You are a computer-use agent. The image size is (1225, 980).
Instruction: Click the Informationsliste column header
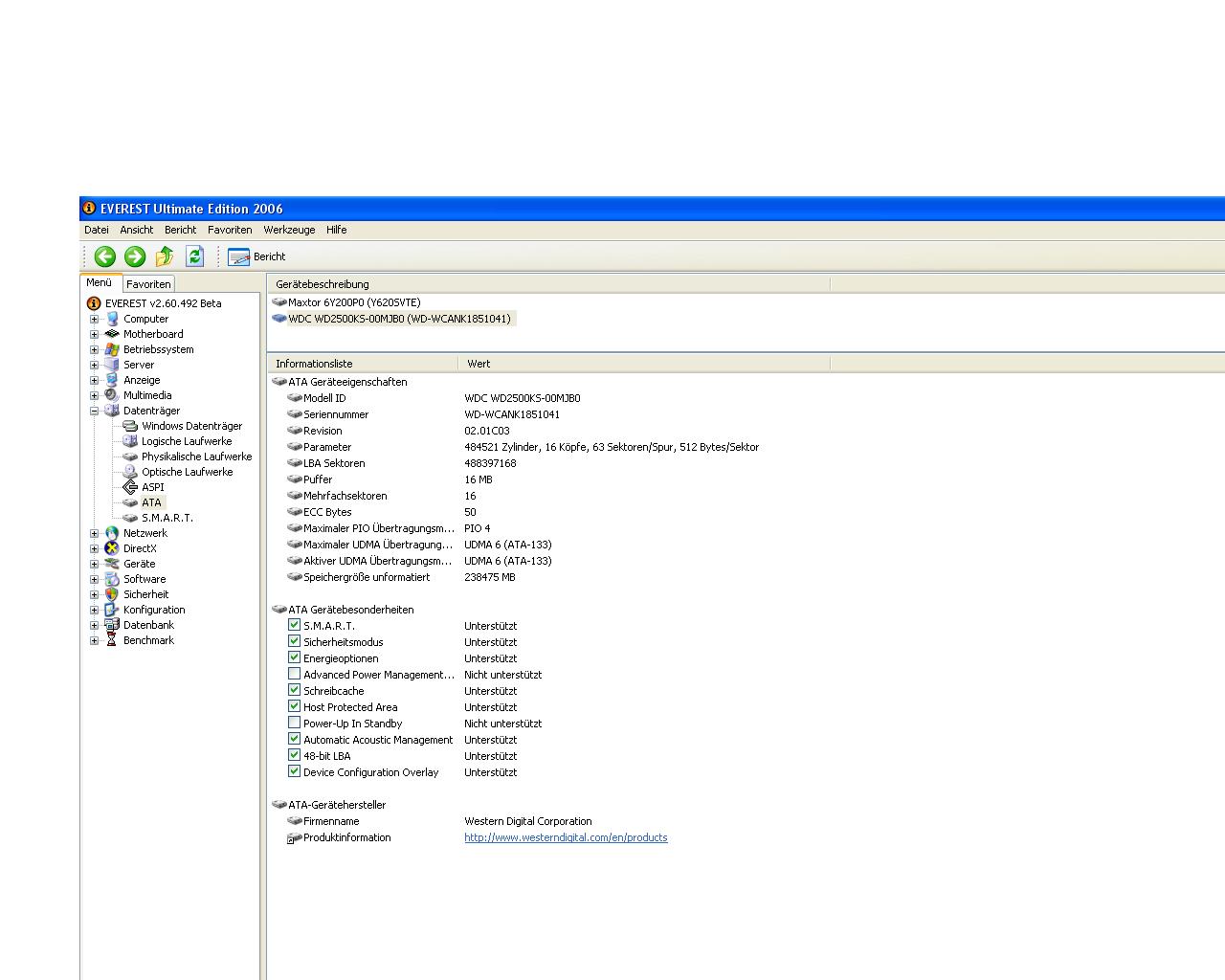point(363,364)
